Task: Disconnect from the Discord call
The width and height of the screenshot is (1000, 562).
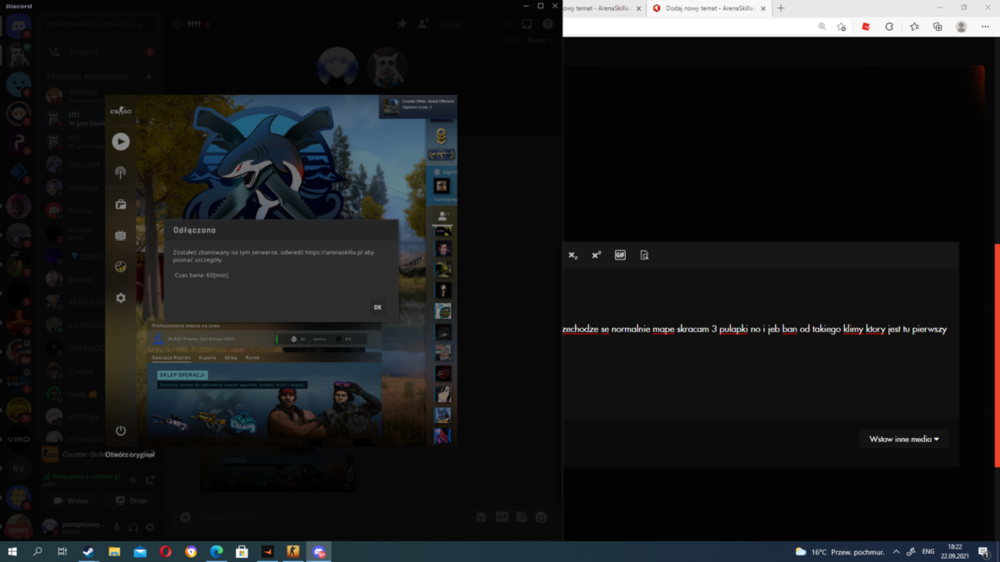Action: (150, 479)
